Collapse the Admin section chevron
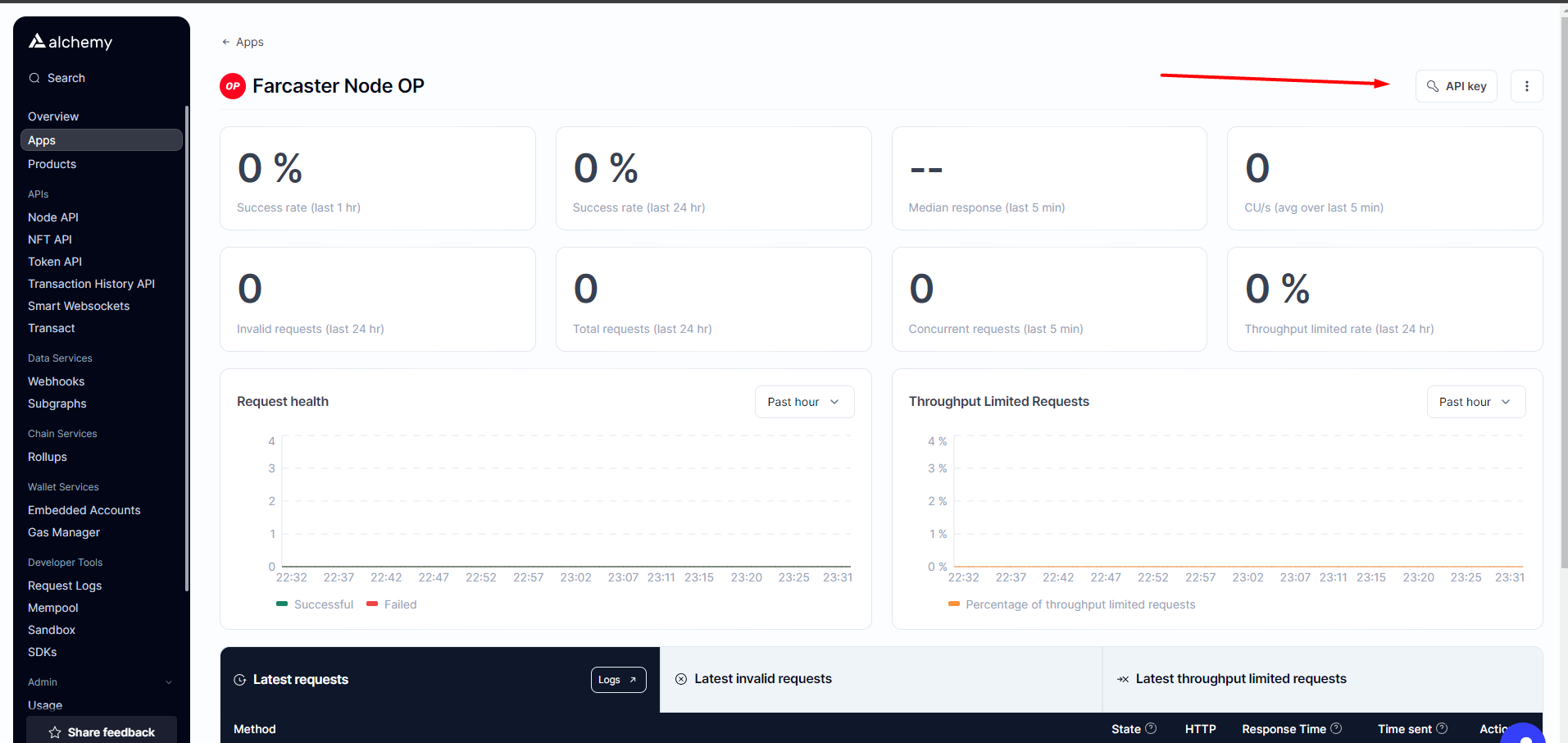The width and height of the screenshot is (1568, 743). pyautogui.click(x=169, y=682)
